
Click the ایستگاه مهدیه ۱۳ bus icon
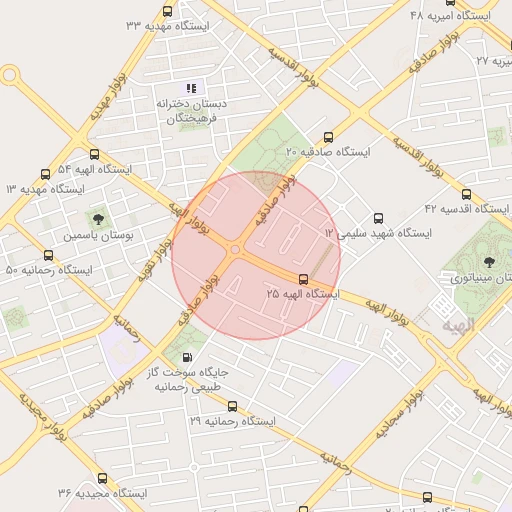pos(46,174)
